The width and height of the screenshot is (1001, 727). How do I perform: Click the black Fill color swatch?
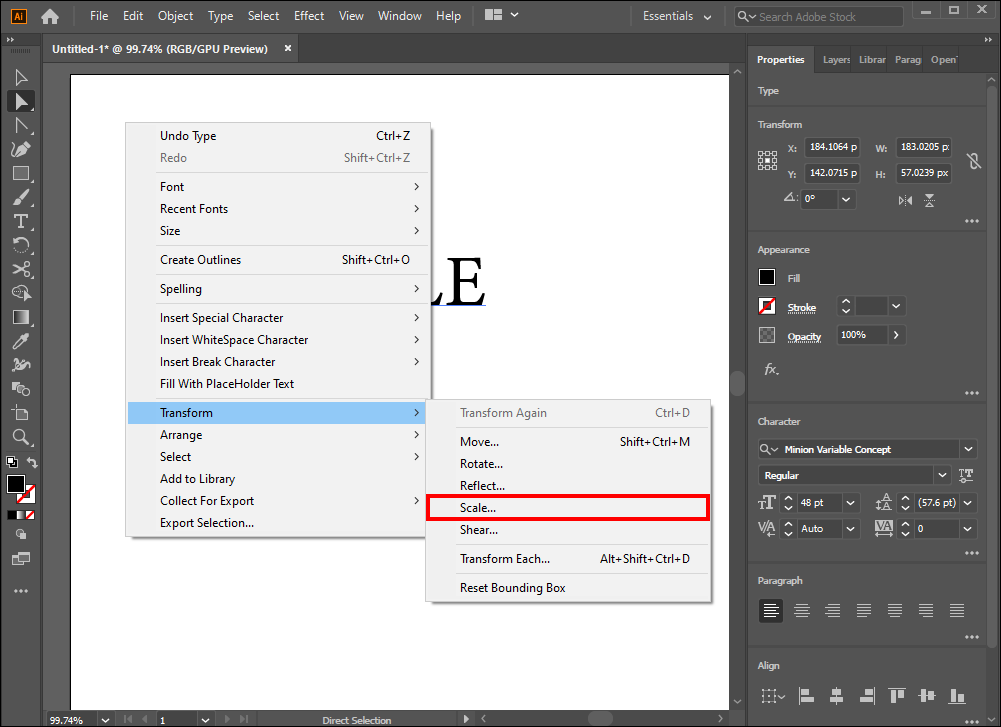coord(767,278)
